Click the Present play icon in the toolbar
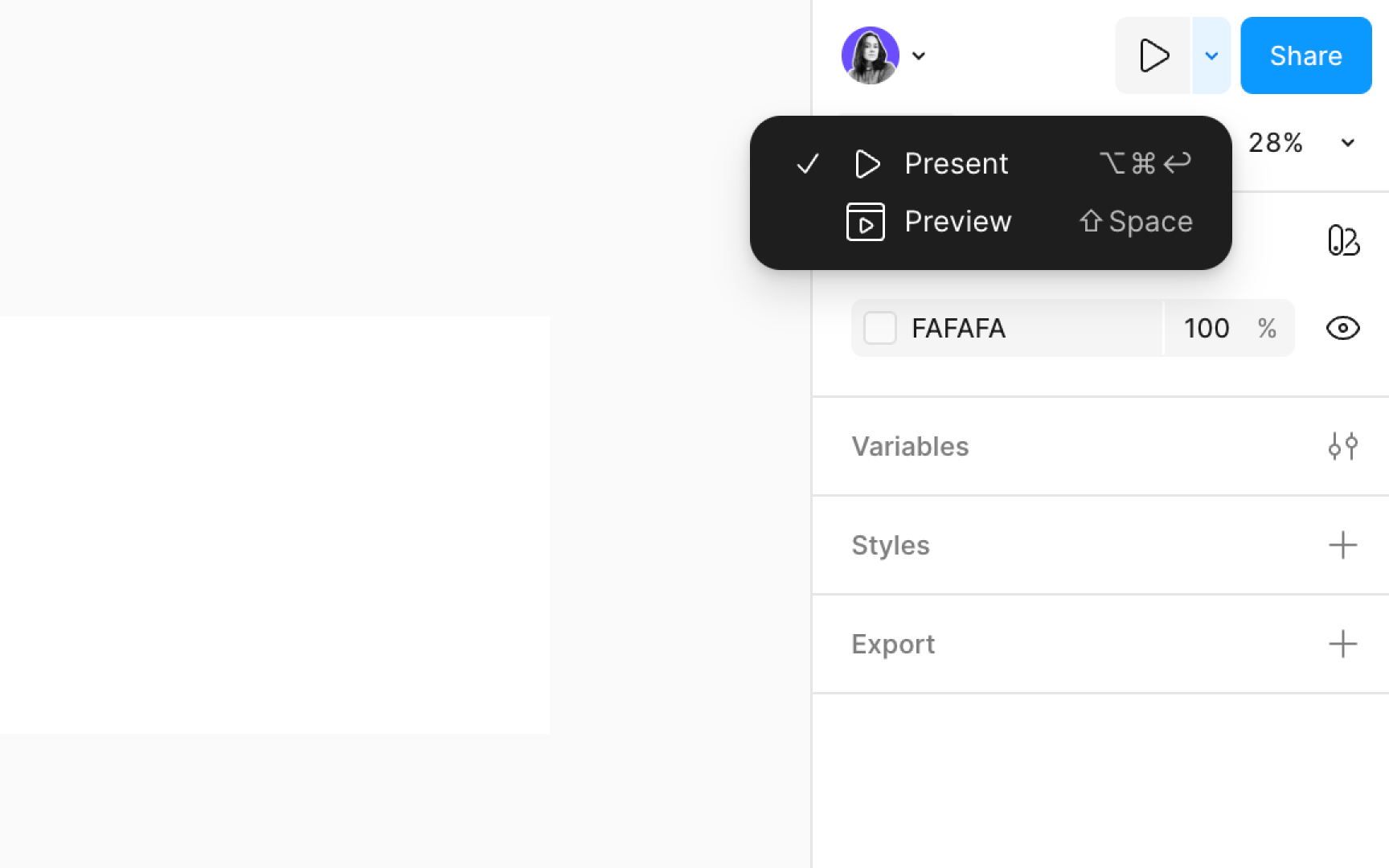Screen dimensions: 1389x868 1155,55
